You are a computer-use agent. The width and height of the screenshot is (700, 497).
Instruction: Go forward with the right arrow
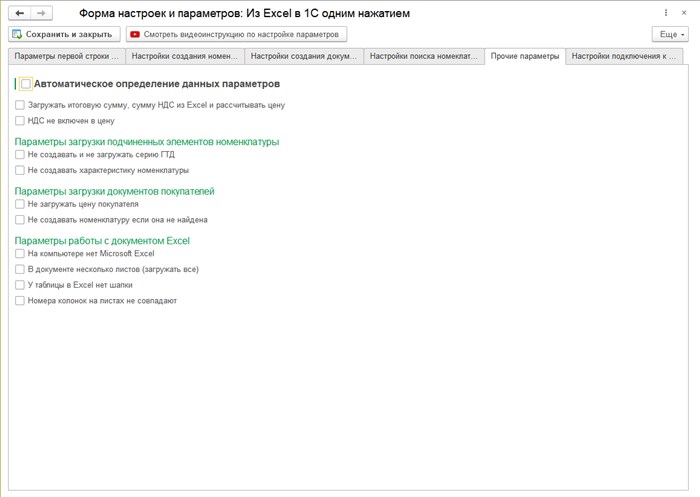41,13
